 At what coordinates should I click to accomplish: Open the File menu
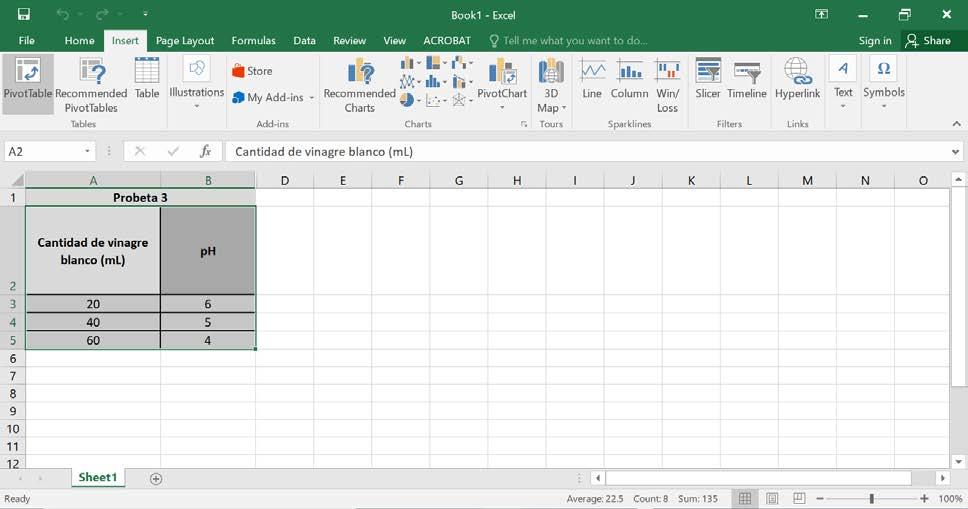[27, 41]
